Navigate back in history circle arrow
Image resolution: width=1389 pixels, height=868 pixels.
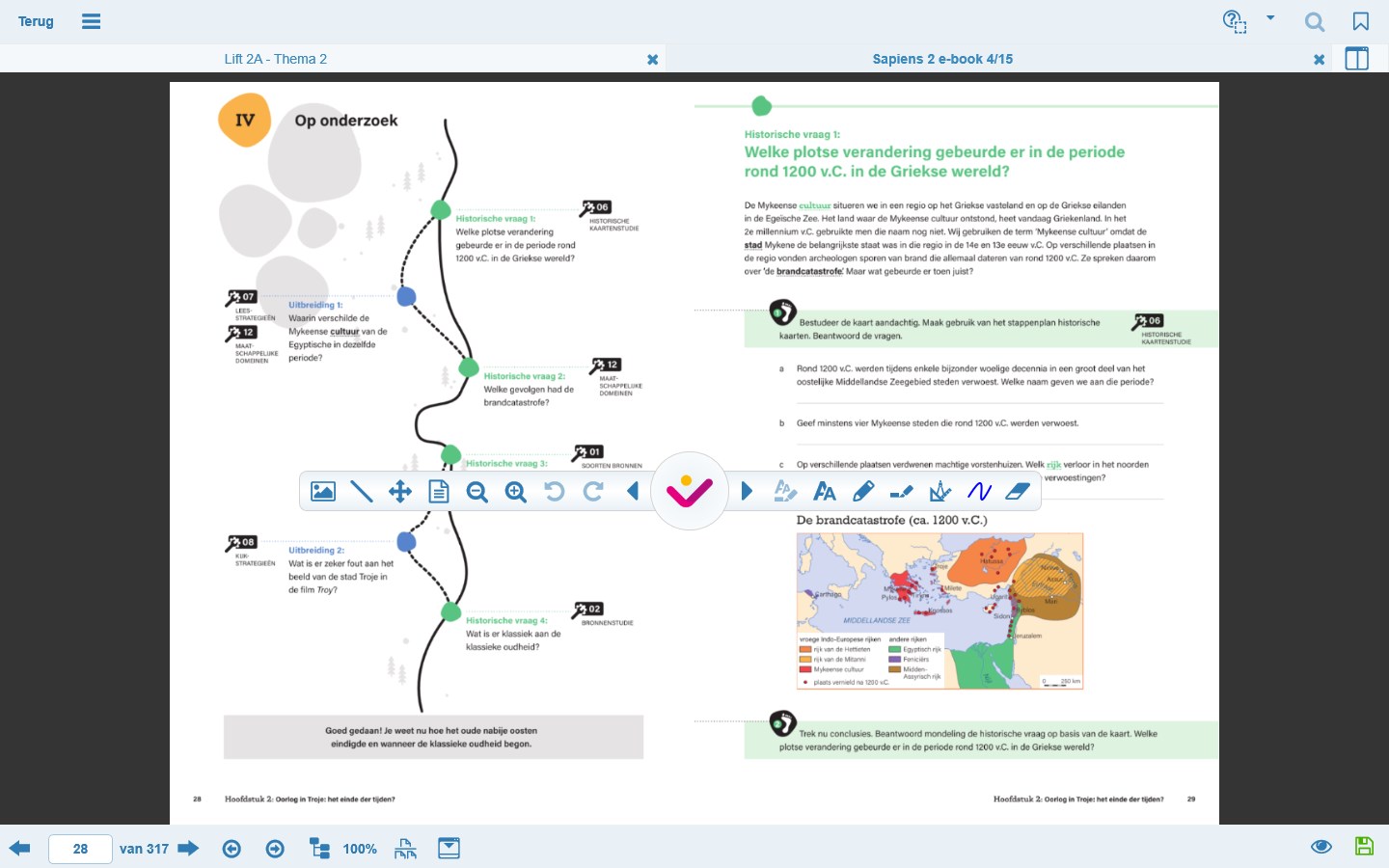click(x=231, y=849)
